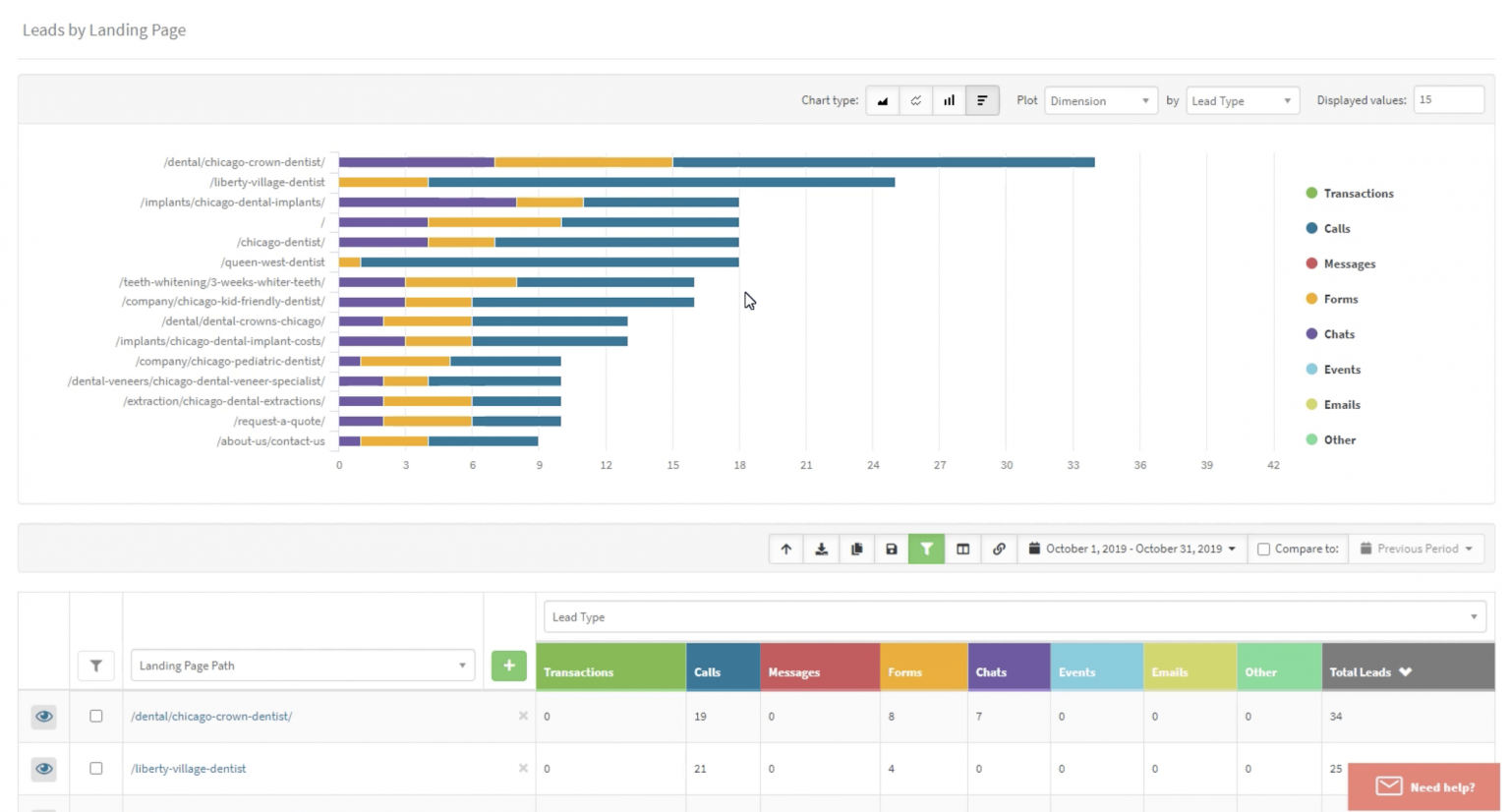Viewport: 1510px width, 812px height.
Task: Expand the Lead Type plot dropdown
Action: click(1243, 99)
